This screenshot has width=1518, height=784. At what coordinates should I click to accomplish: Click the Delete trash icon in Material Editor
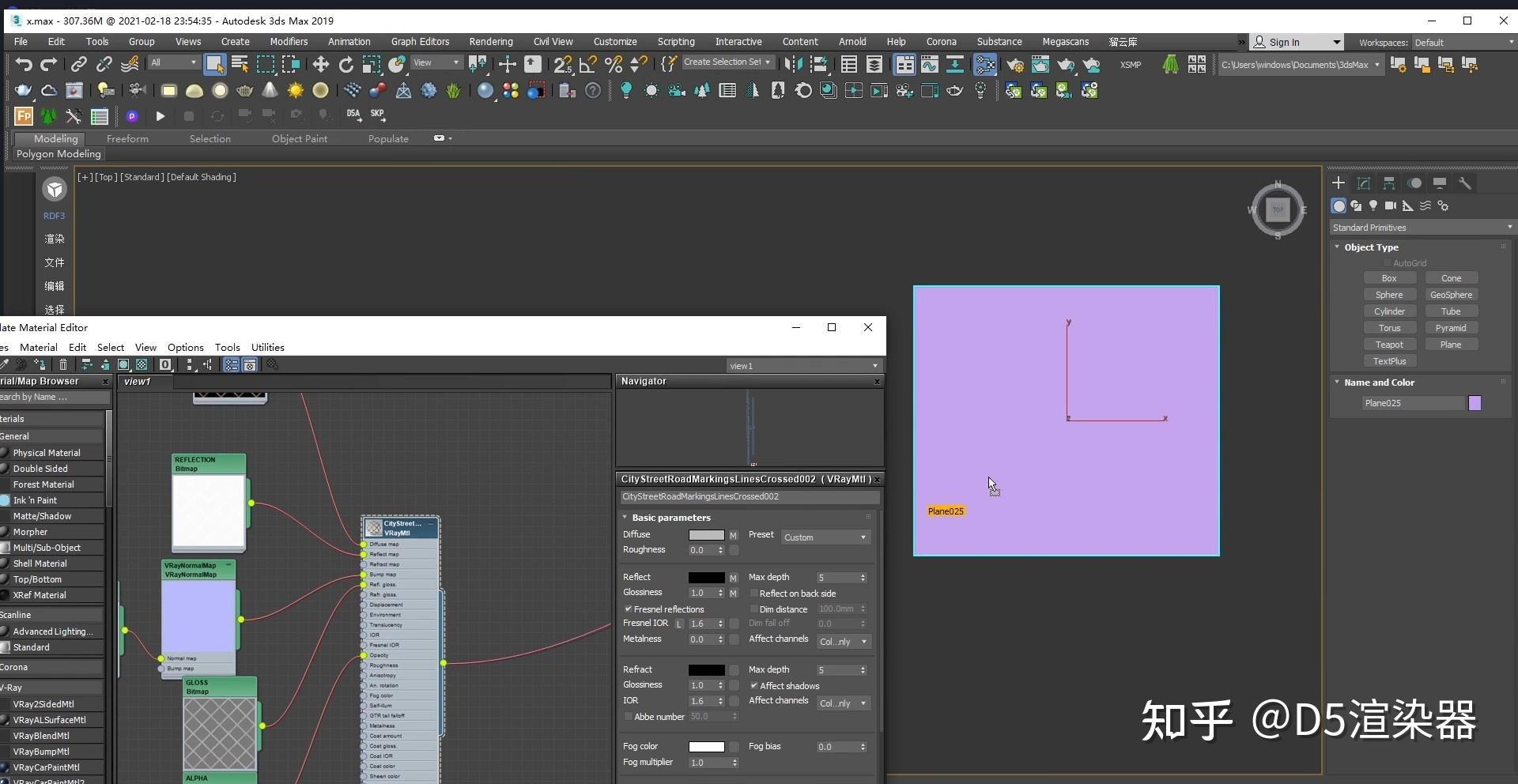(63, 364)
